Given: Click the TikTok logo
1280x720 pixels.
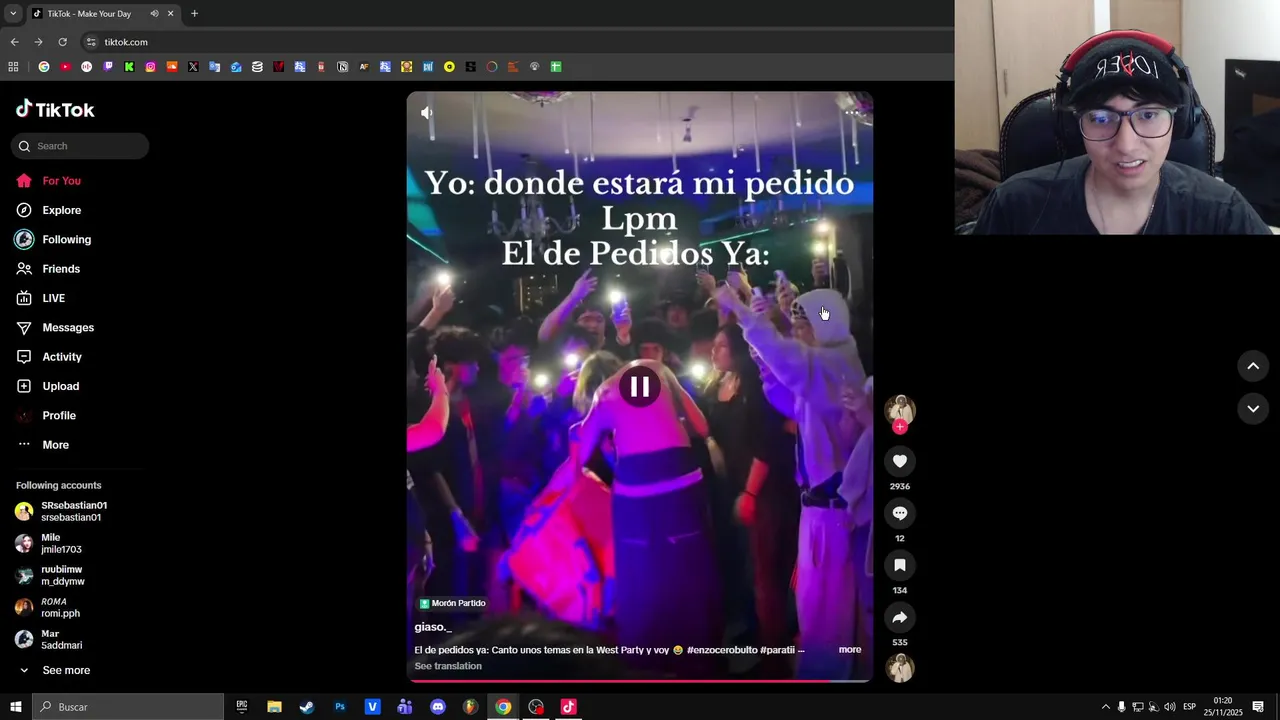Looking at the screenshot, I should pyautogui.click(x=55, y=109).
